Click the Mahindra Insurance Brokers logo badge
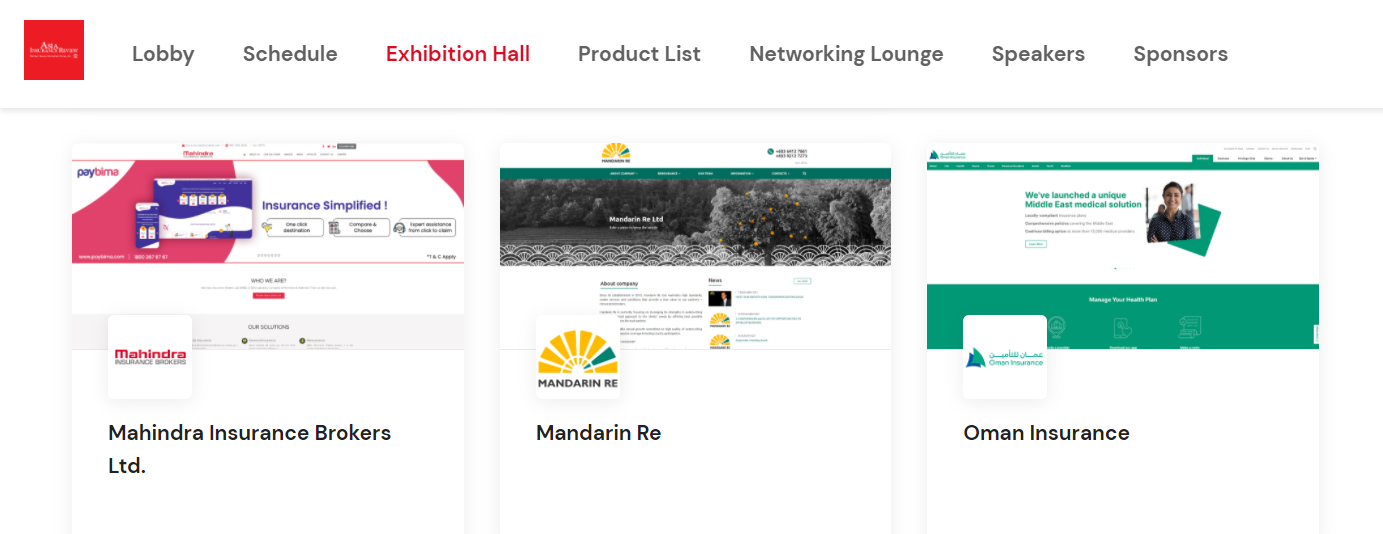The width and height of the screenshot is (1383, 534). pos(150,357)
